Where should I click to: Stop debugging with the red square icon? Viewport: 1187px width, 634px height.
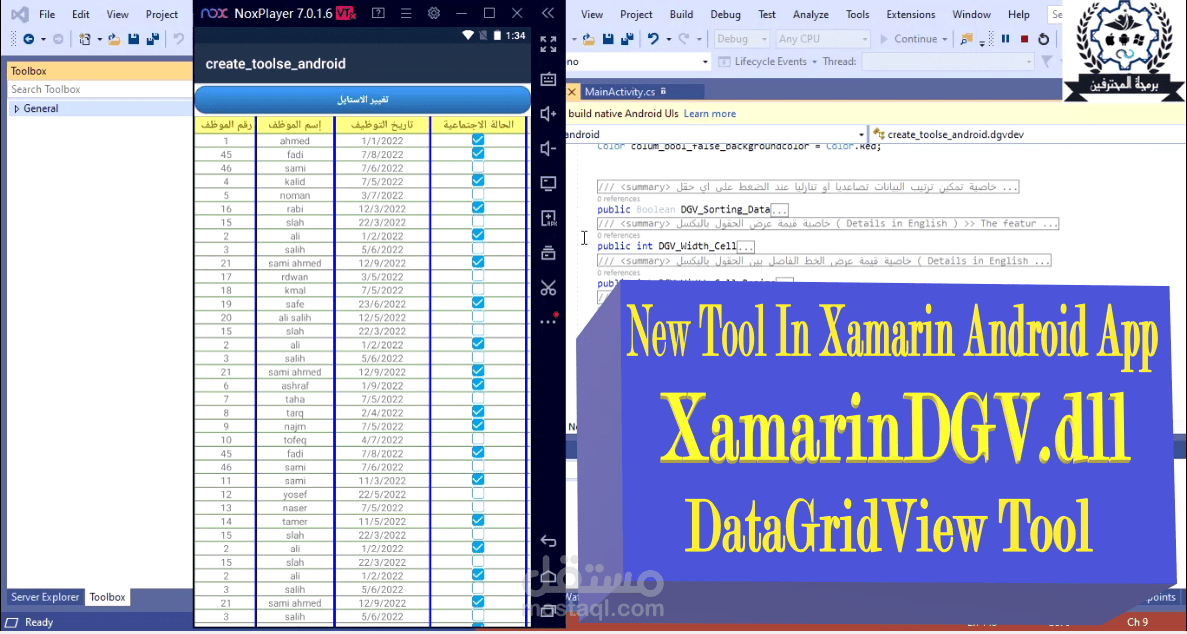(x=1026, y=38)
